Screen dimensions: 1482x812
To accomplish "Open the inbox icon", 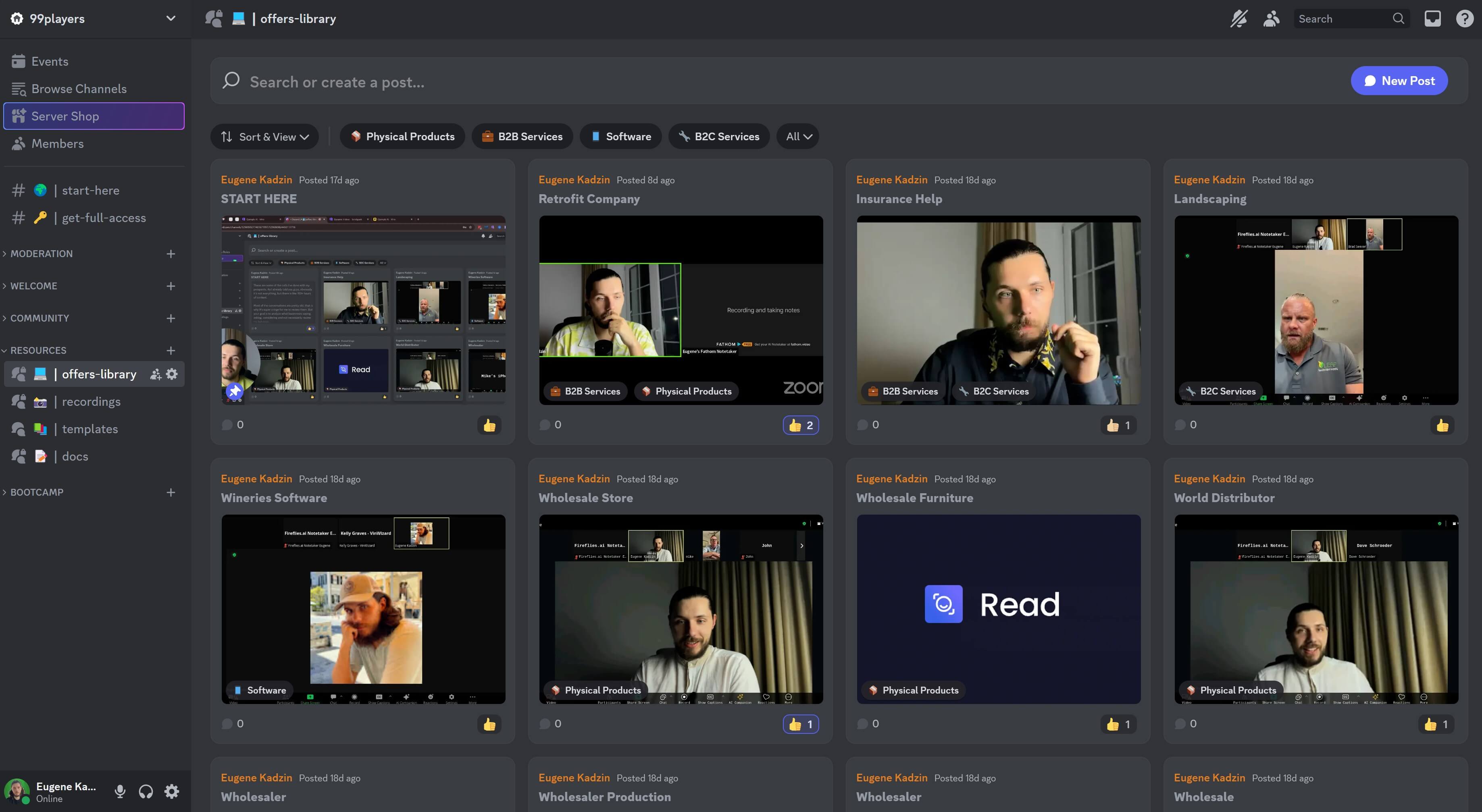I will point(1432,19).
